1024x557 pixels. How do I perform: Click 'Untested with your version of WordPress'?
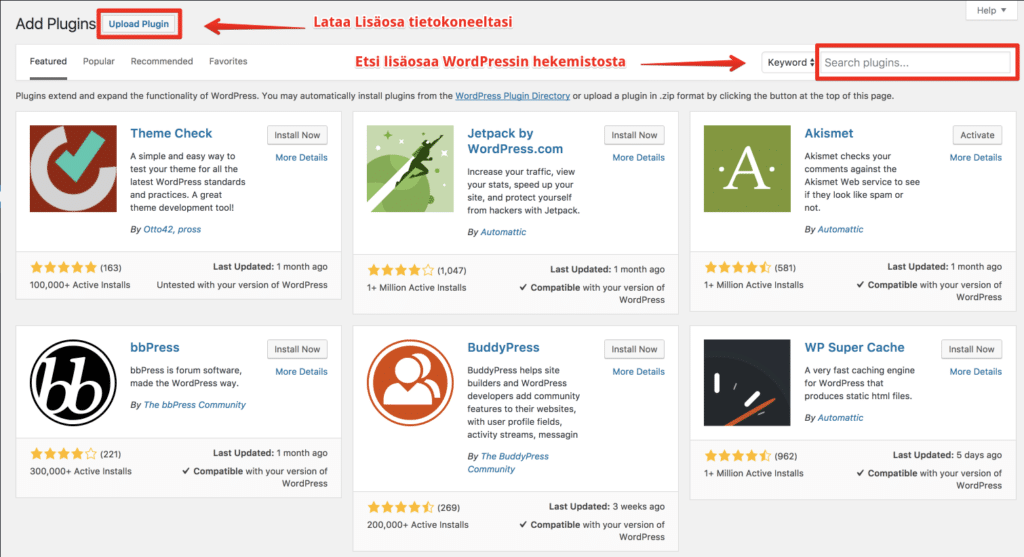(242, 285)
